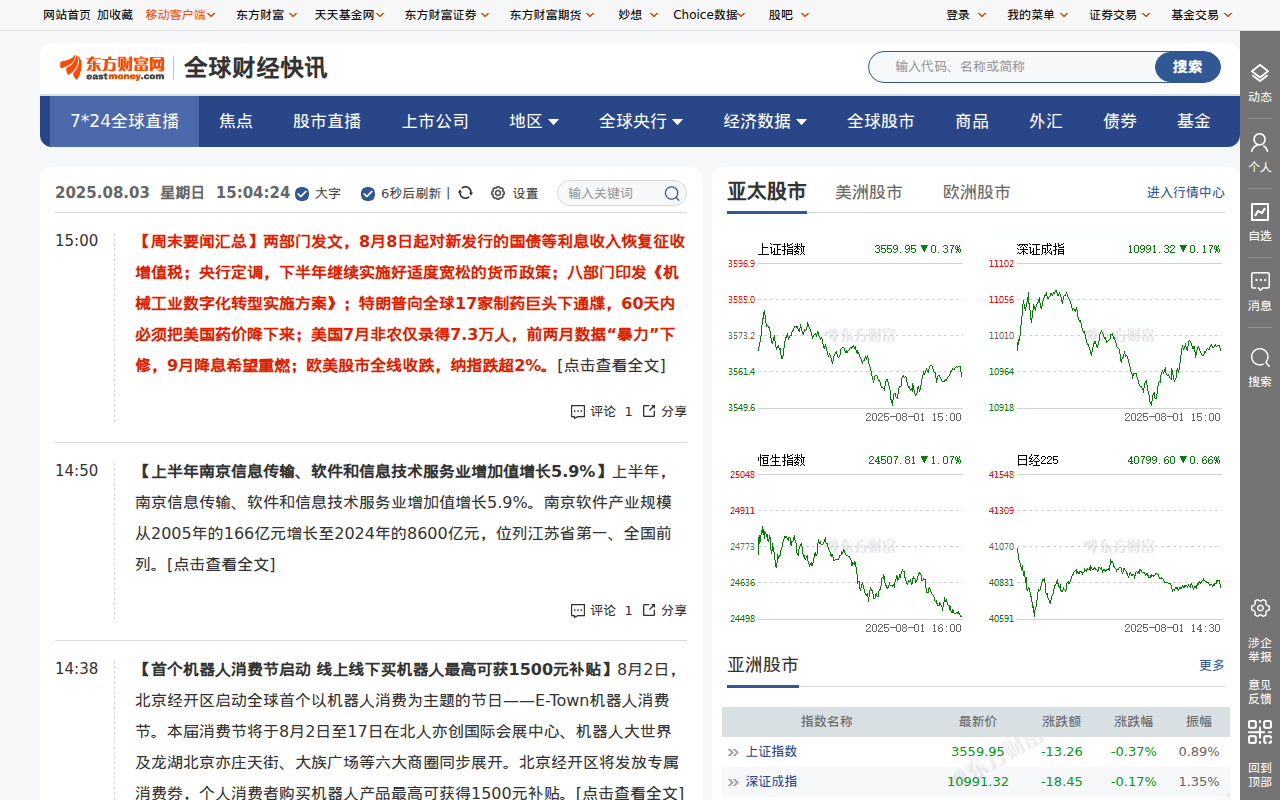Image resolution: width=1280 pixels, height=800 pixels.
Task: Click the arrow icon beside 深证成指 row
Action: tap(734, 782)
